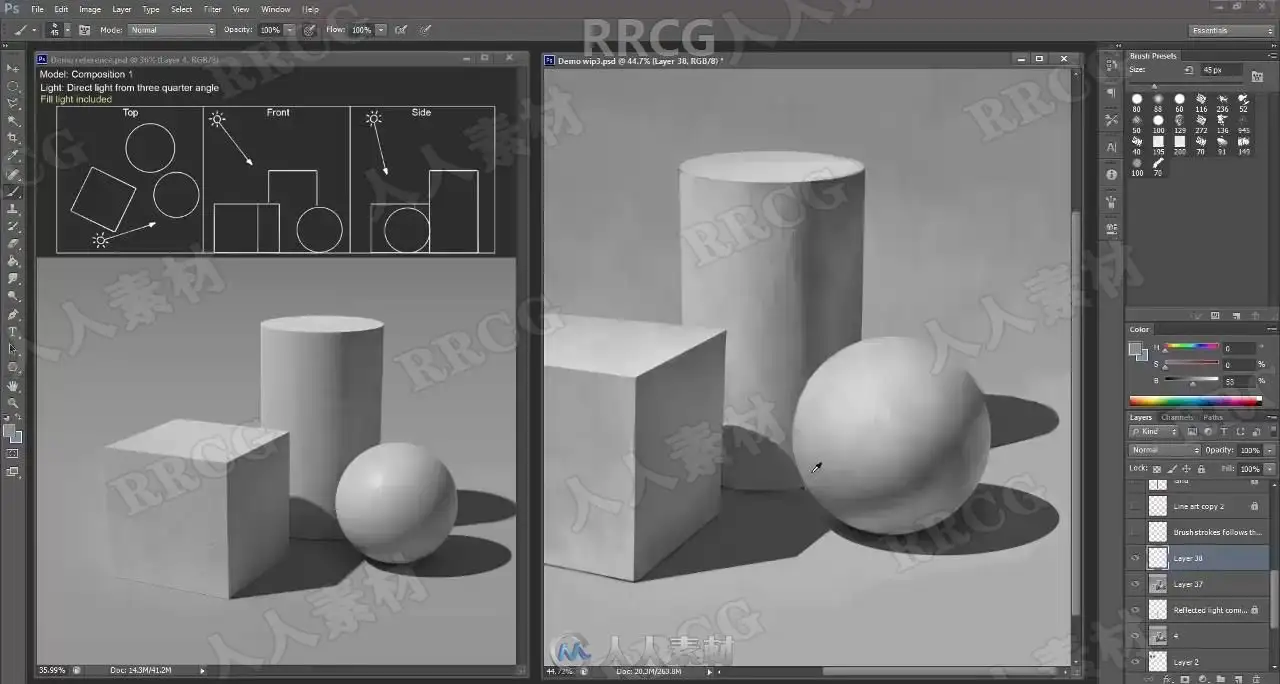Select the Horizontal Type tool

click(13, 332)
